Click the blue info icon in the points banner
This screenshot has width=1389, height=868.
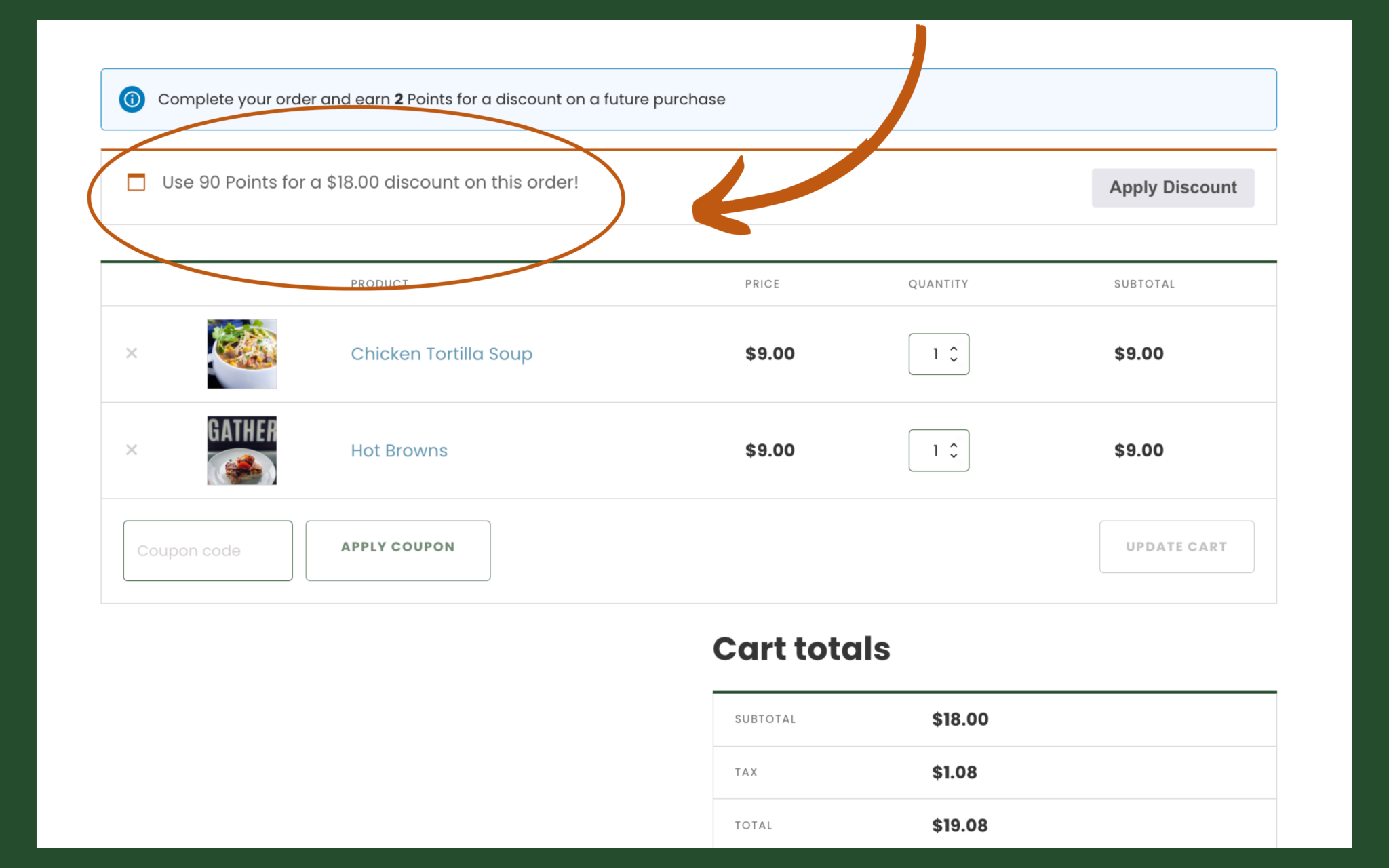click(x=131, y=99)
